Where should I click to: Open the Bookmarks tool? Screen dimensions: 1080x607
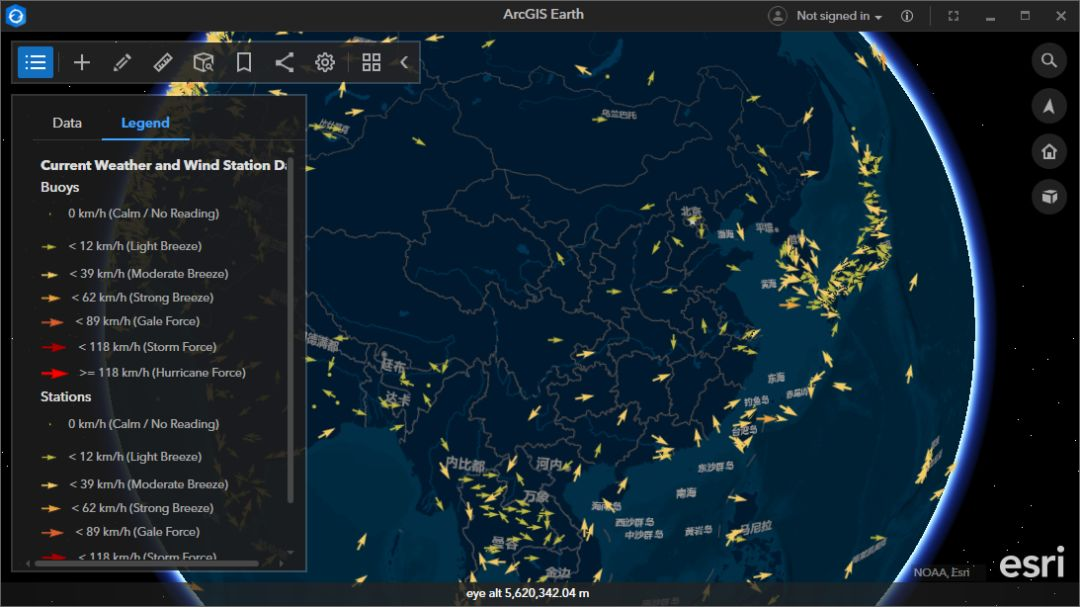coord(244,62)
